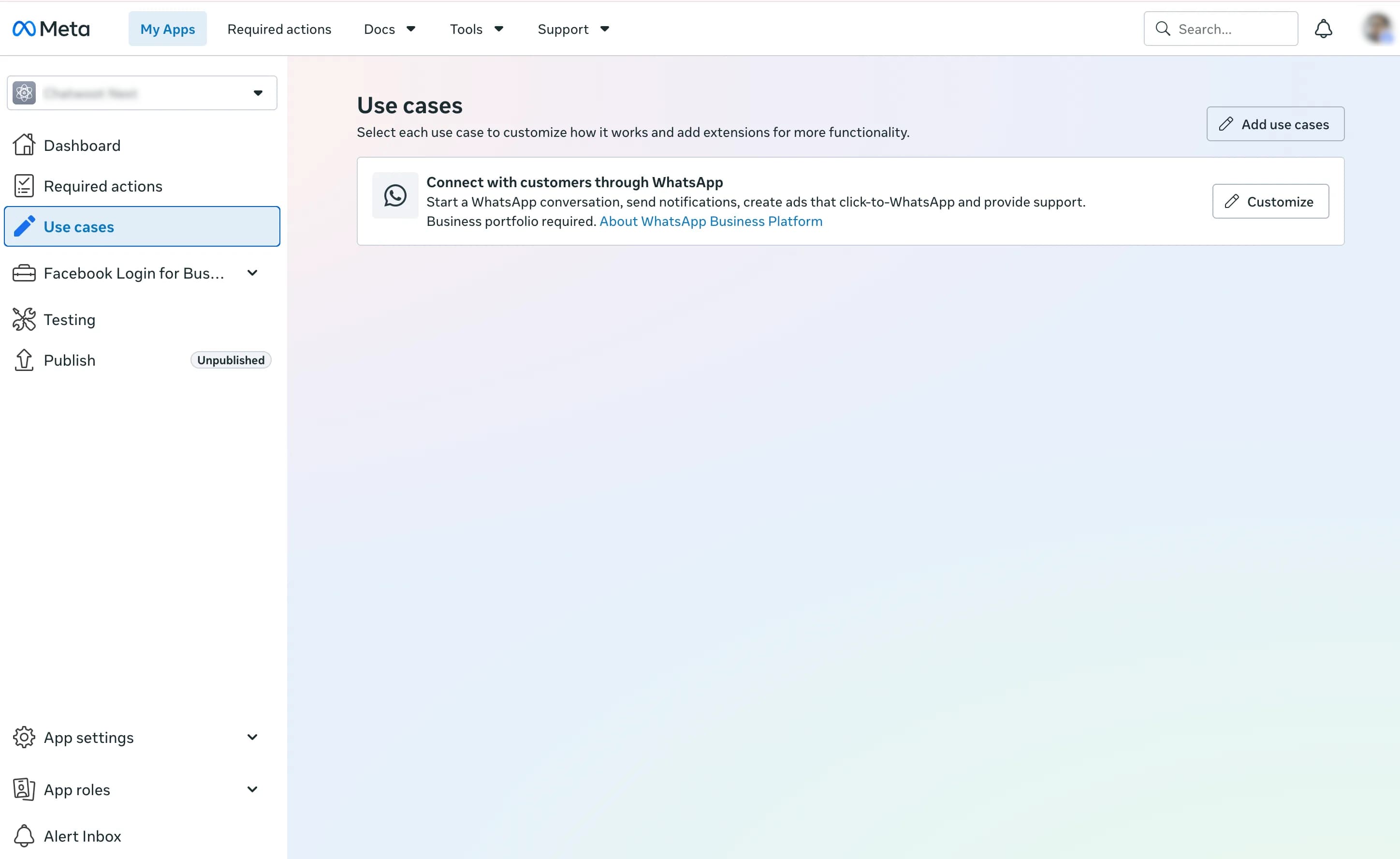
Task: Click the Alert Inbox bell icon
Action: pyautogui.click(x=24, y=836)
